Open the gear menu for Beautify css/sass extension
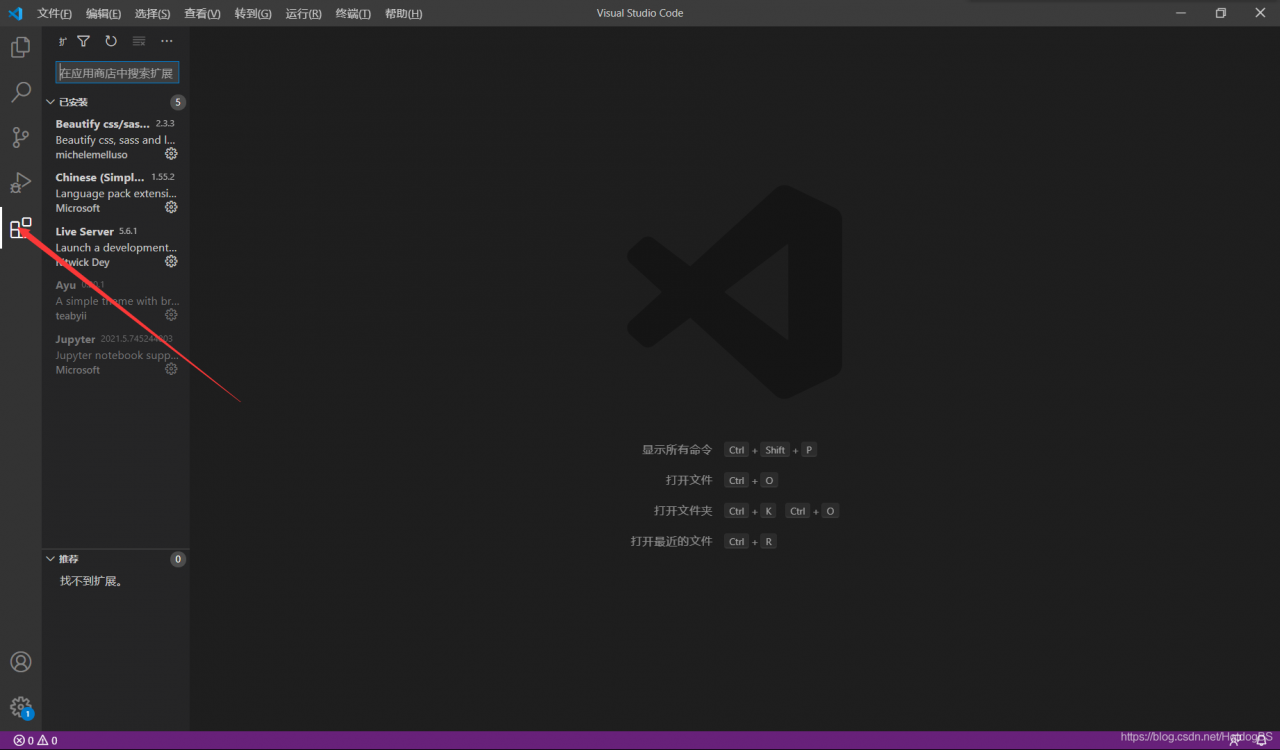Image resolution: width=1280 pixels, height=750 pixels. 171,154
